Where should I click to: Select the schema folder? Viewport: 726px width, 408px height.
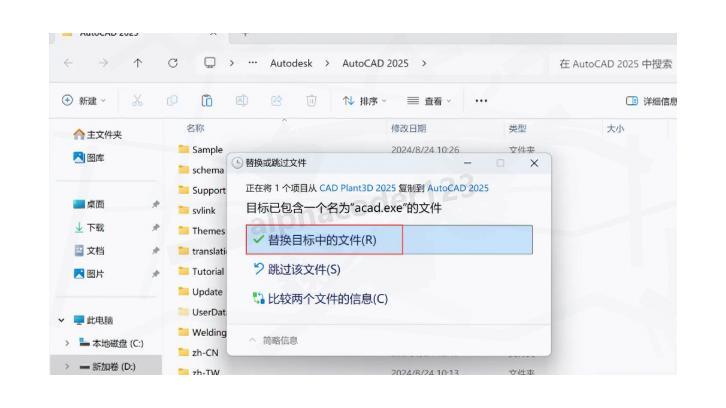pos(201,170)
